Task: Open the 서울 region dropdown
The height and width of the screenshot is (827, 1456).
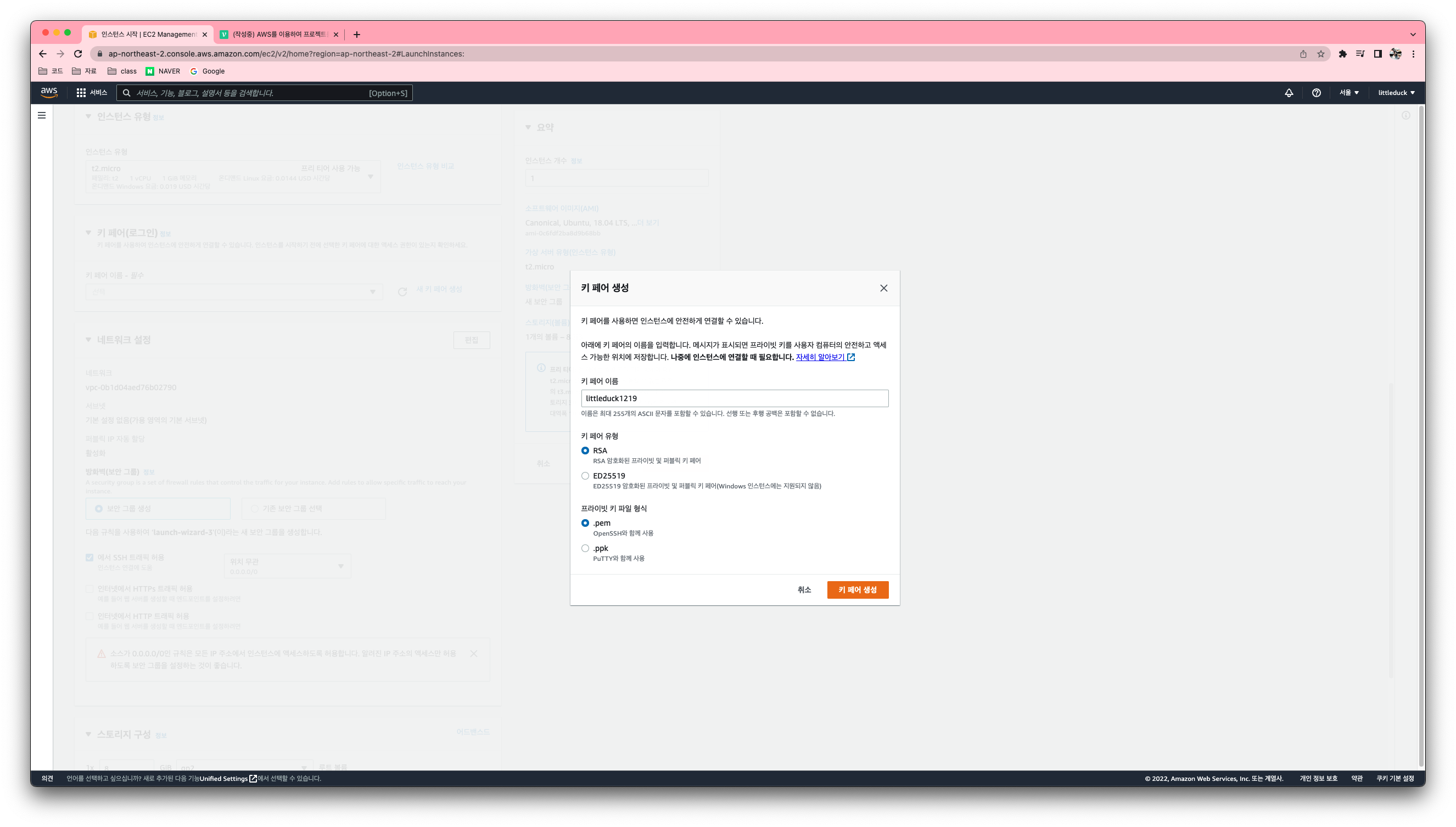Action: [x=1348, y=93]
